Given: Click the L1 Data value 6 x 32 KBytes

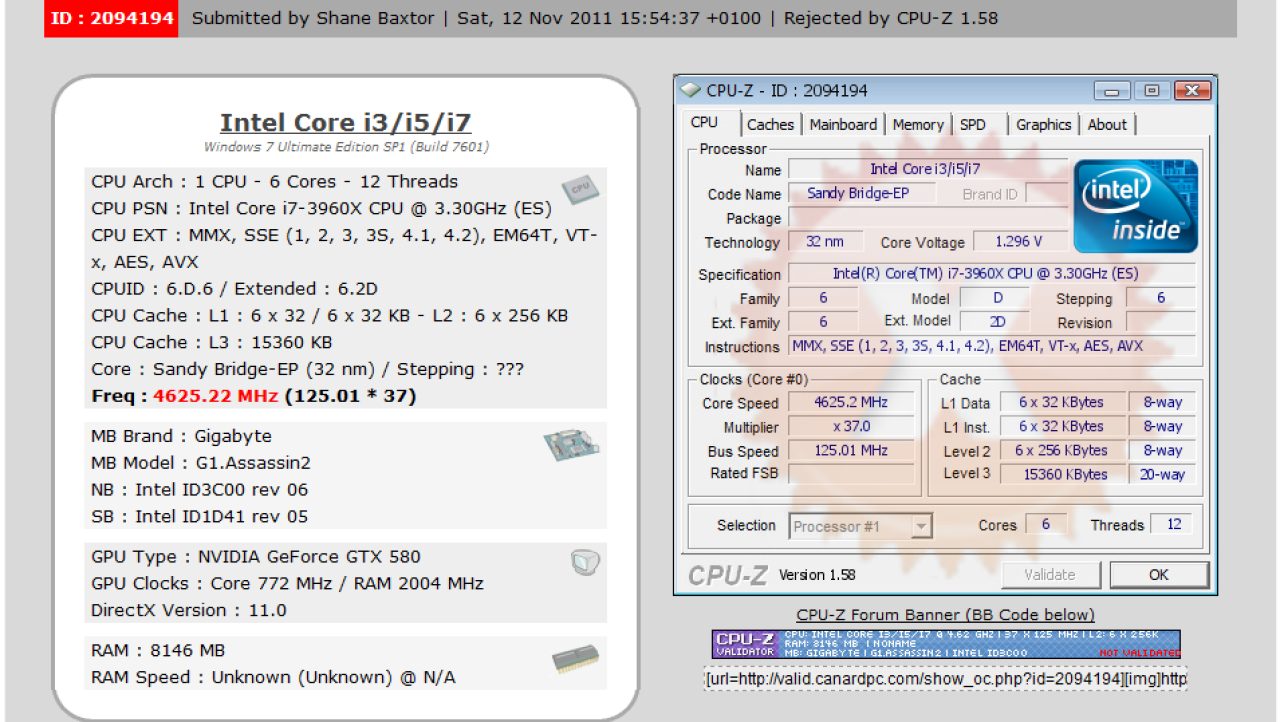Looking at the screenshot, I should point(1061,403).
